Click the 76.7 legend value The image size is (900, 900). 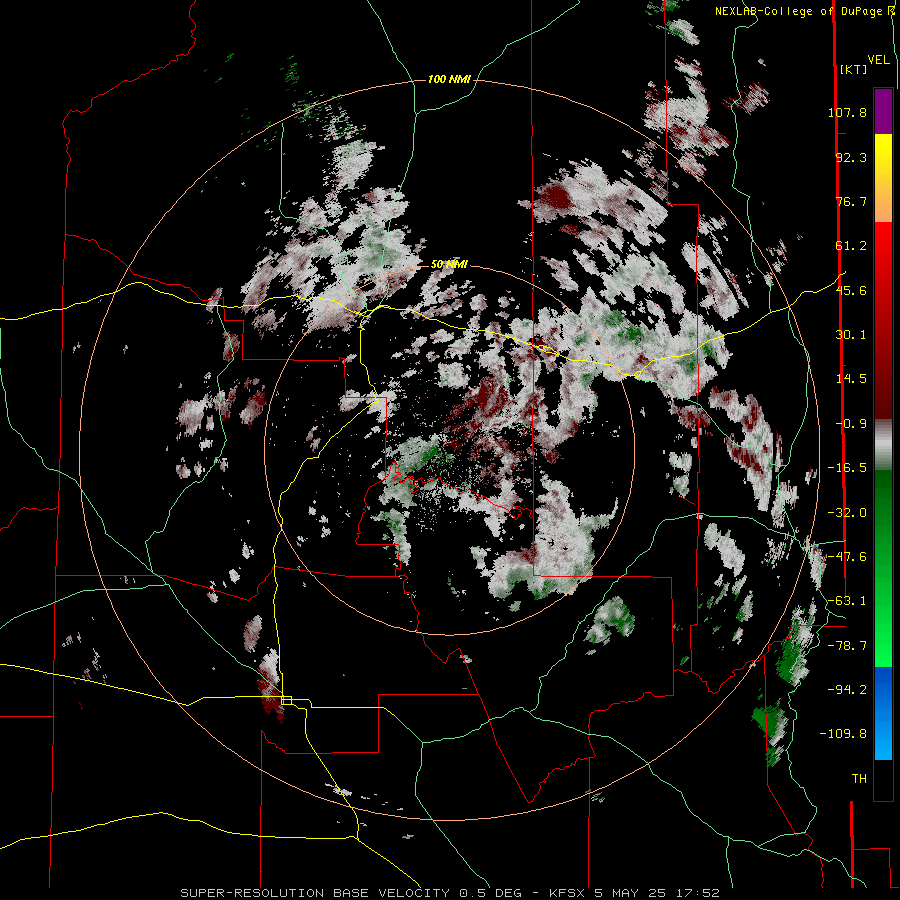tap(851, 201)
